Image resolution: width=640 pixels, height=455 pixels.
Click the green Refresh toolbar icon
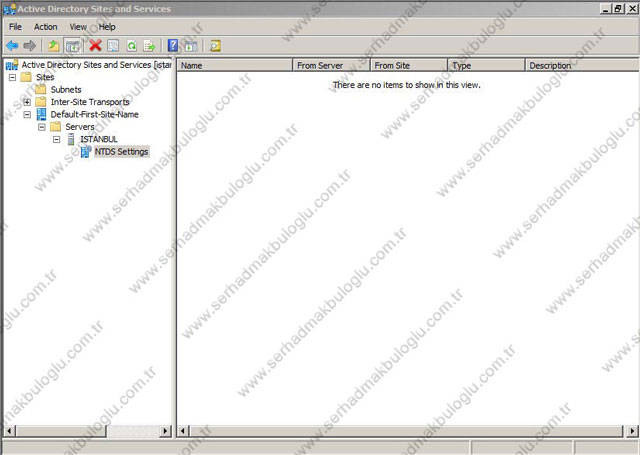131,46
